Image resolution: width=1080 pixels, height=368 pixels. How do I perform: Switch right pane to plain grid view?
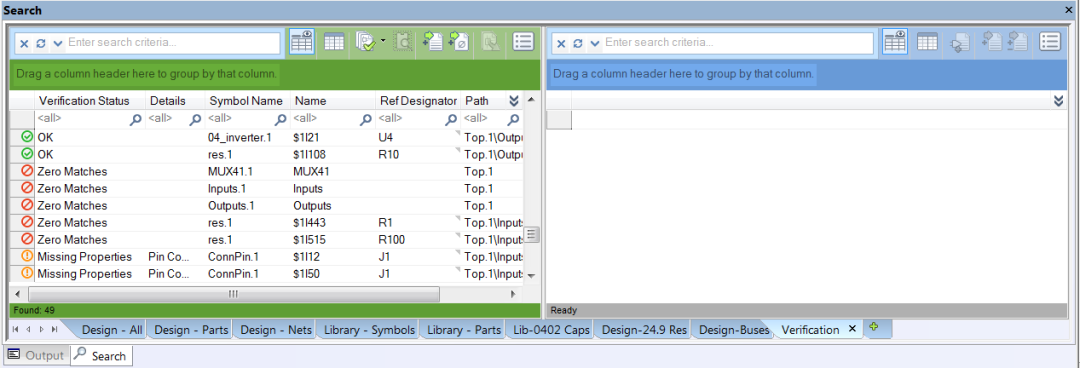(927, 41)
